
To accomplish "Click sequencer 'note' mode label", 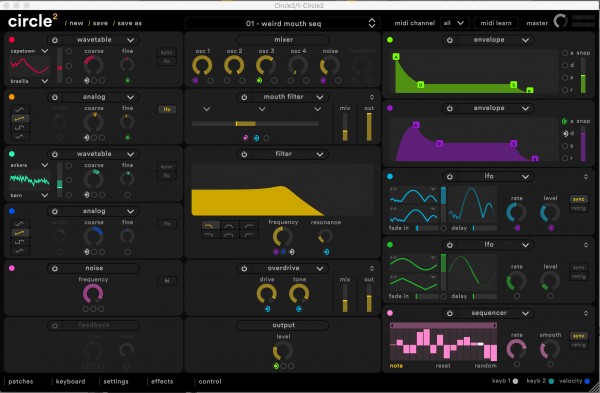I will [x=396, y=366].
